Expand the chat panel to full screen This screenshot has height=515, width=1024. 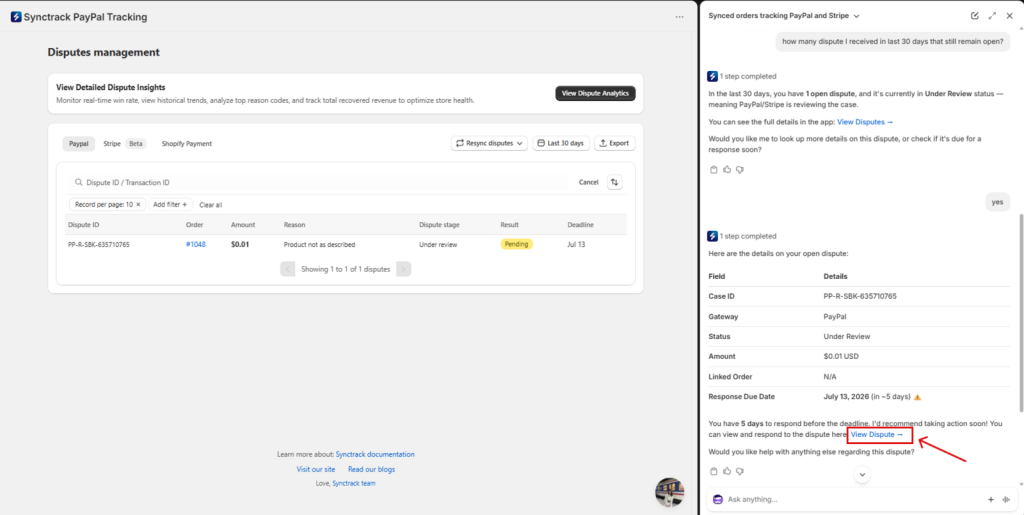(992, 16)
